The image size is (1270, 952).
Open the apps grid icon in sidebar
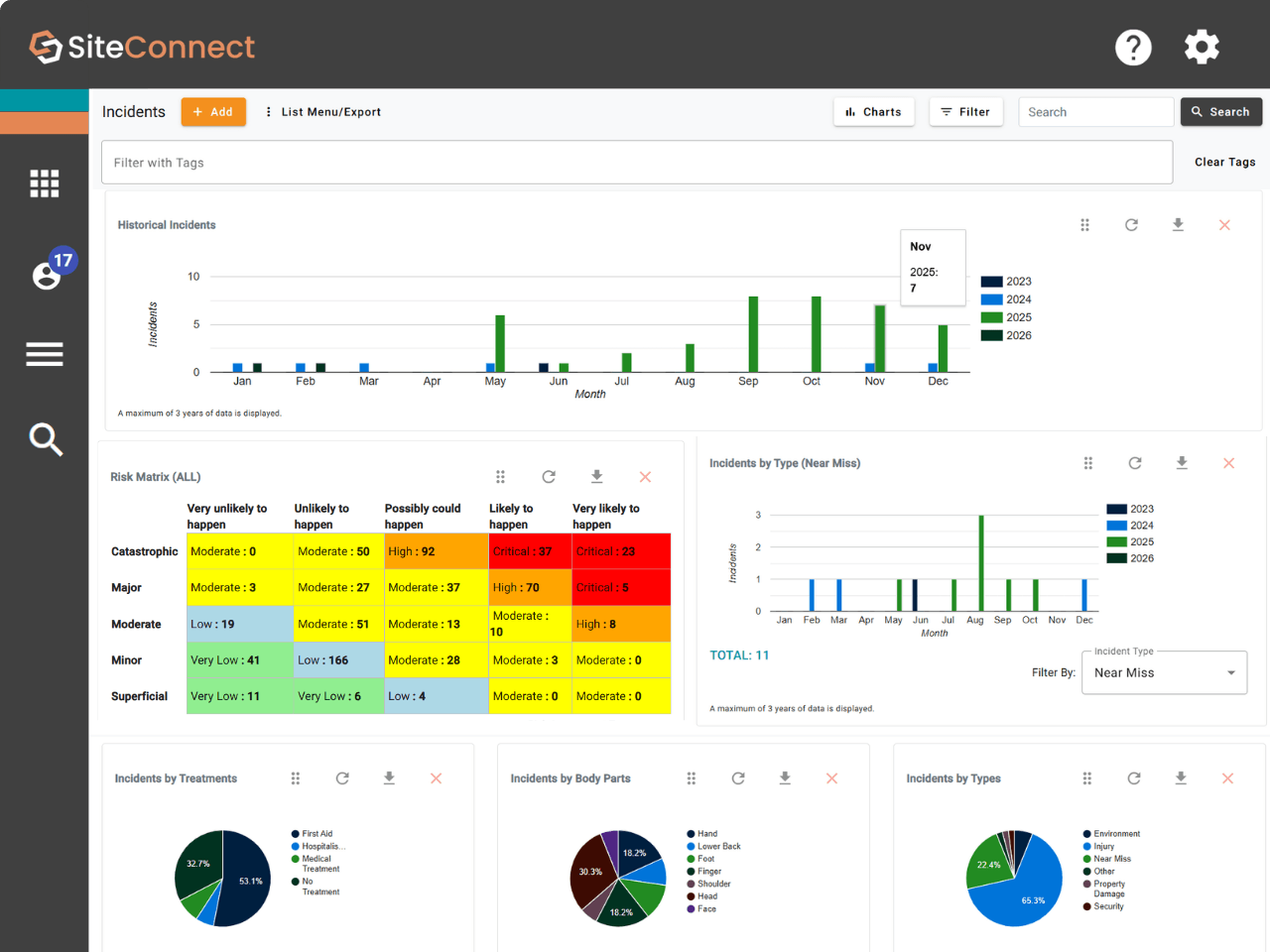[x=45, y=183]
